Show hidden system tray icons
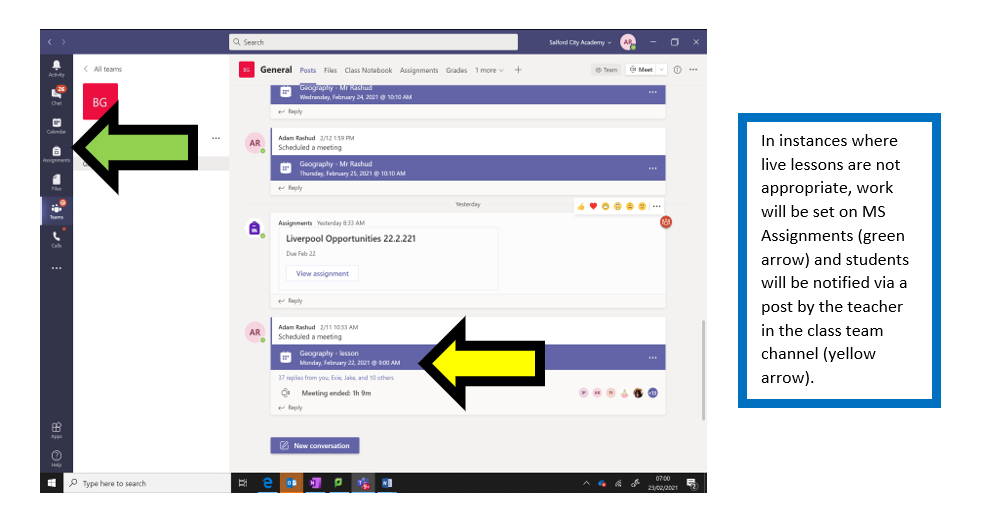Image resolution: width=990 pixels, height=519 pixels. [586, 484]
